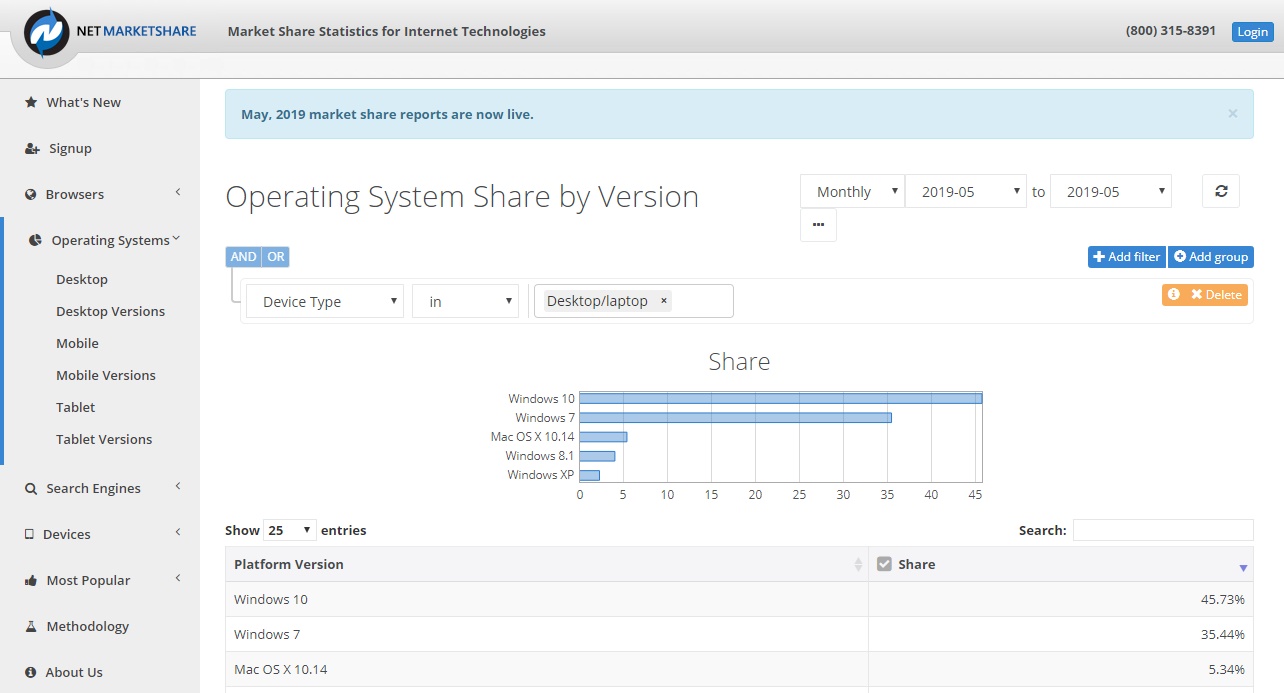Screen dimensions: 1284x693
Task: Expand the Search Engines sidebar section
Action: (x=178, y=486)
